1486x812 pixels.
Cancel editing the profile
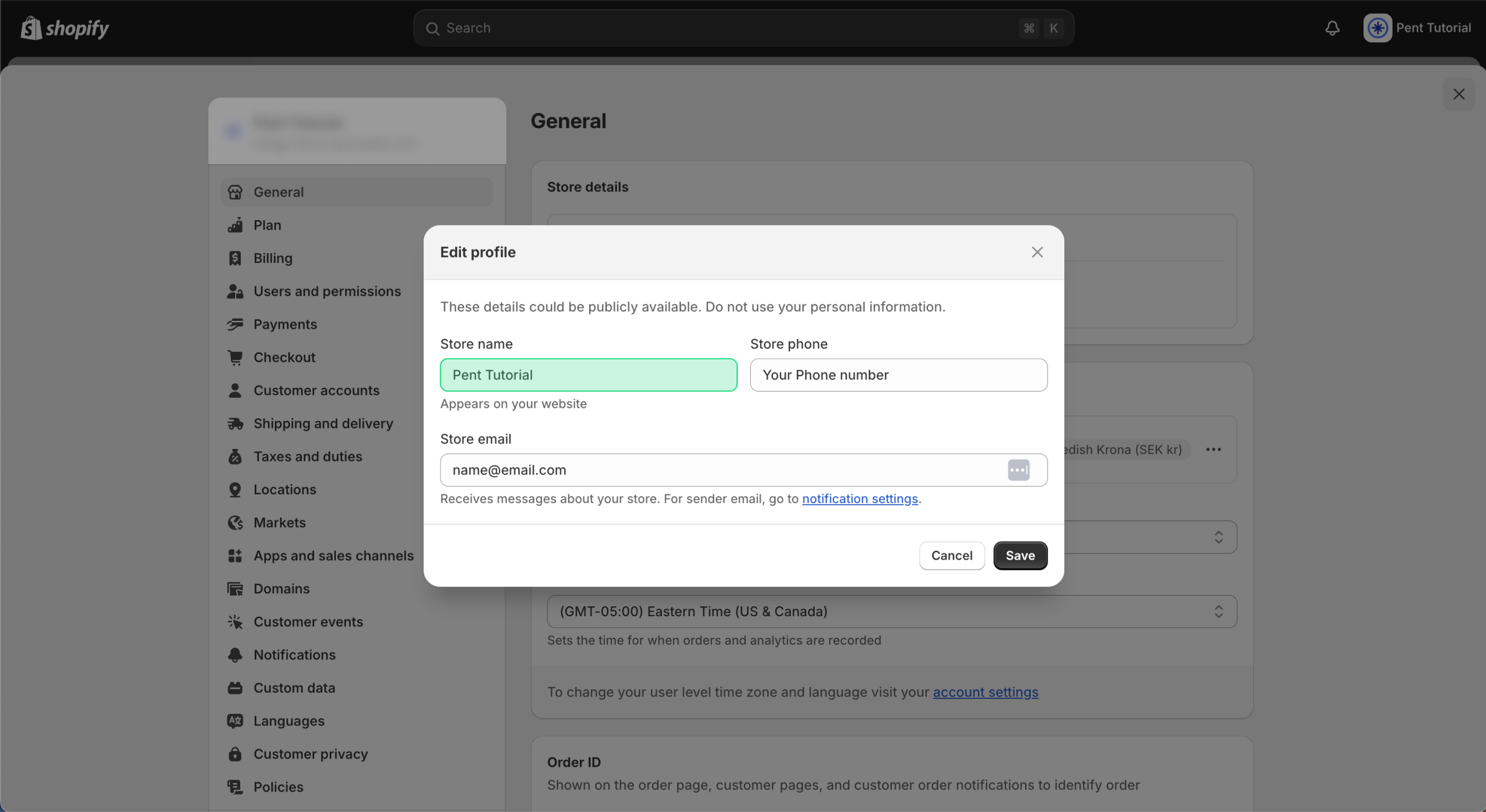pos(952,555)
